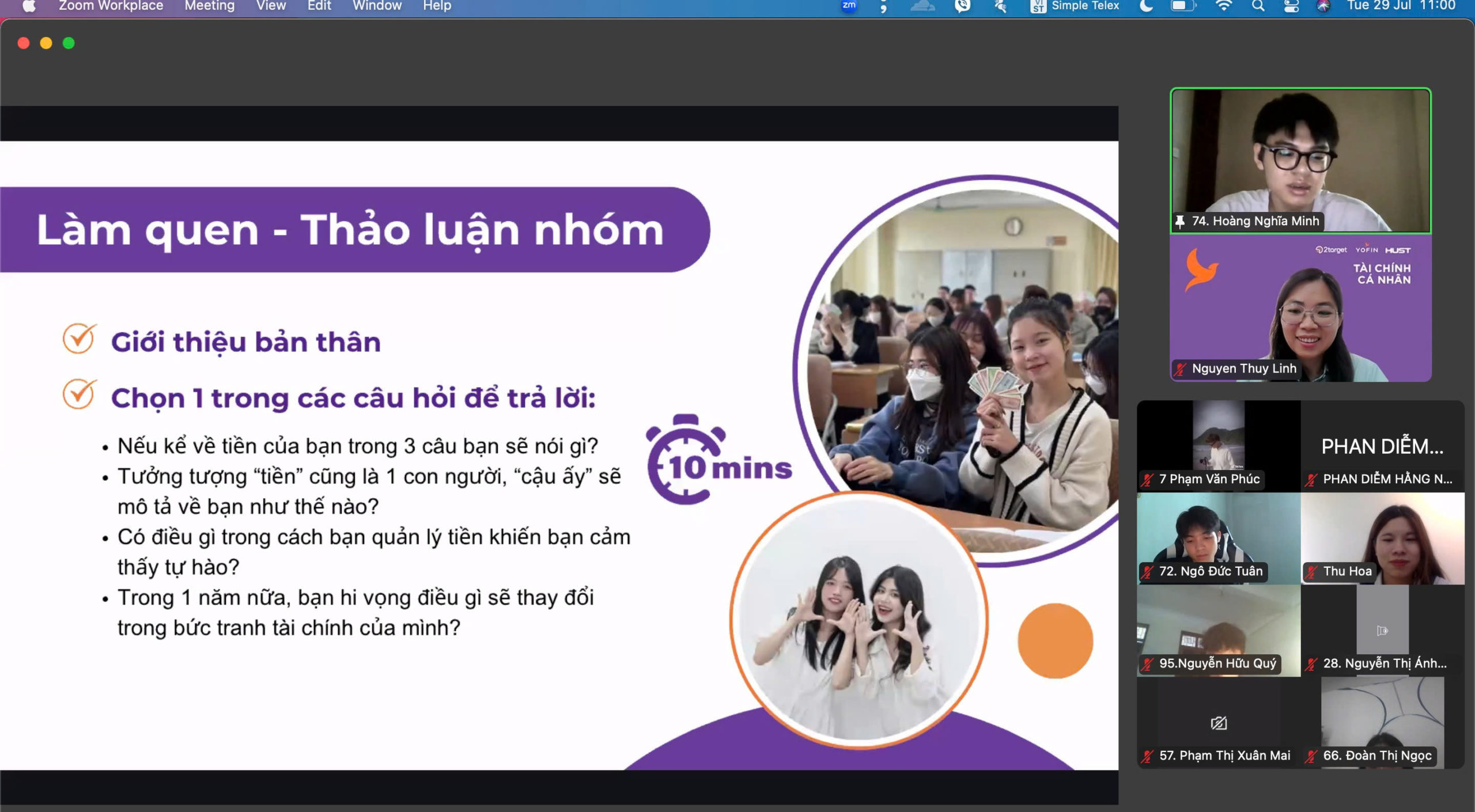Open the Meeting menu
This screenshot has height=812, width=1475.
click(210, 6)
